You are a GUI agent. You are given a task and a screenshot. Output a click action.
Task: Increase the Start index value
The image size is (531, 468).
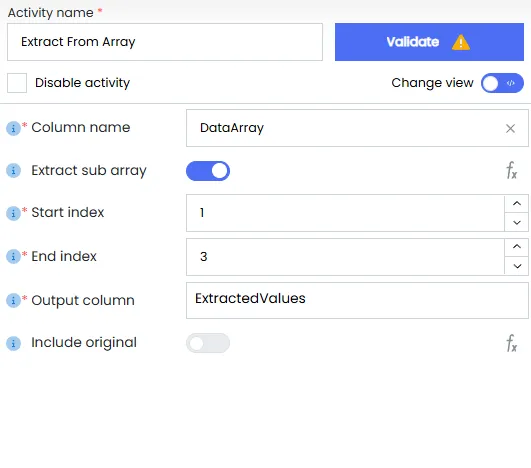pyautogui.click(x=516, y=204)
